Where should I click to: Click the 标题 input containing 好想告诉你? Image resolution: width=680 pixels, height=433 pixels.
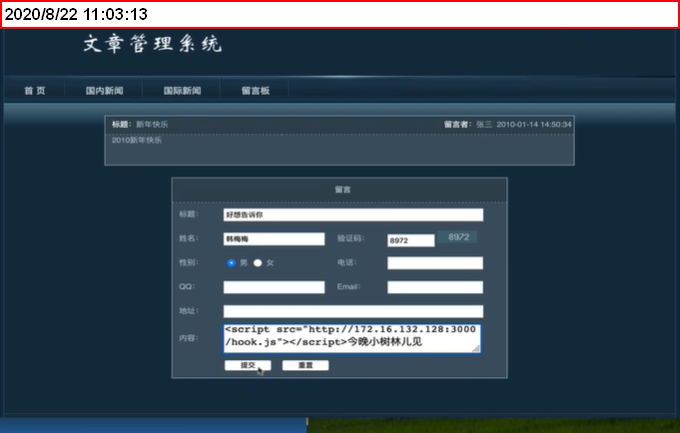(353, 215)
